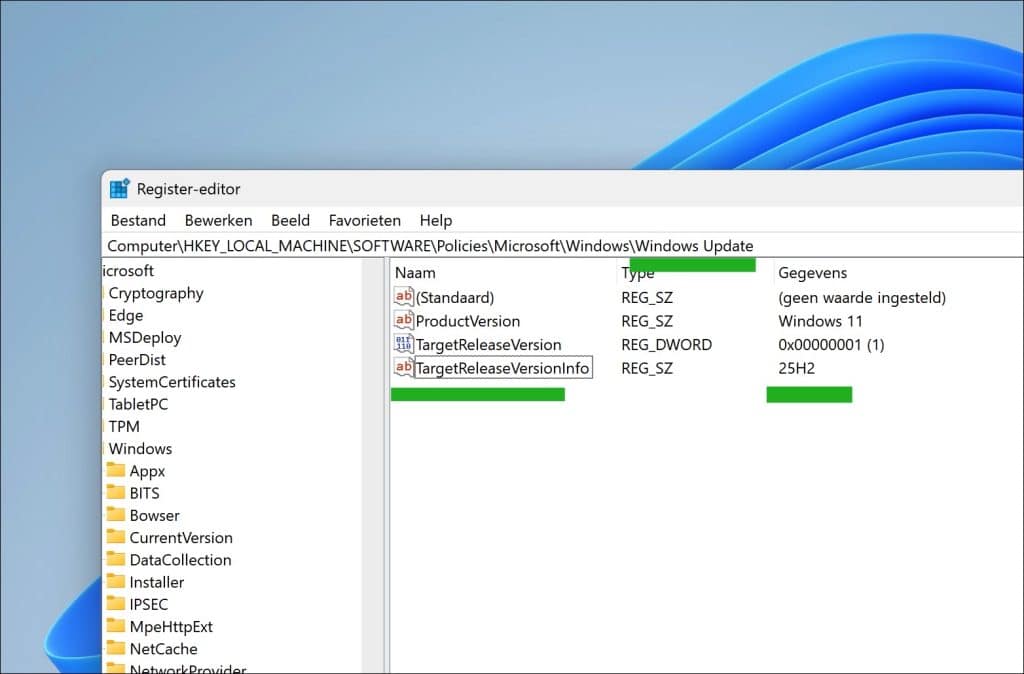1024x674 pixels.
Task: Open the Favorieten menu
Action: 364,221
